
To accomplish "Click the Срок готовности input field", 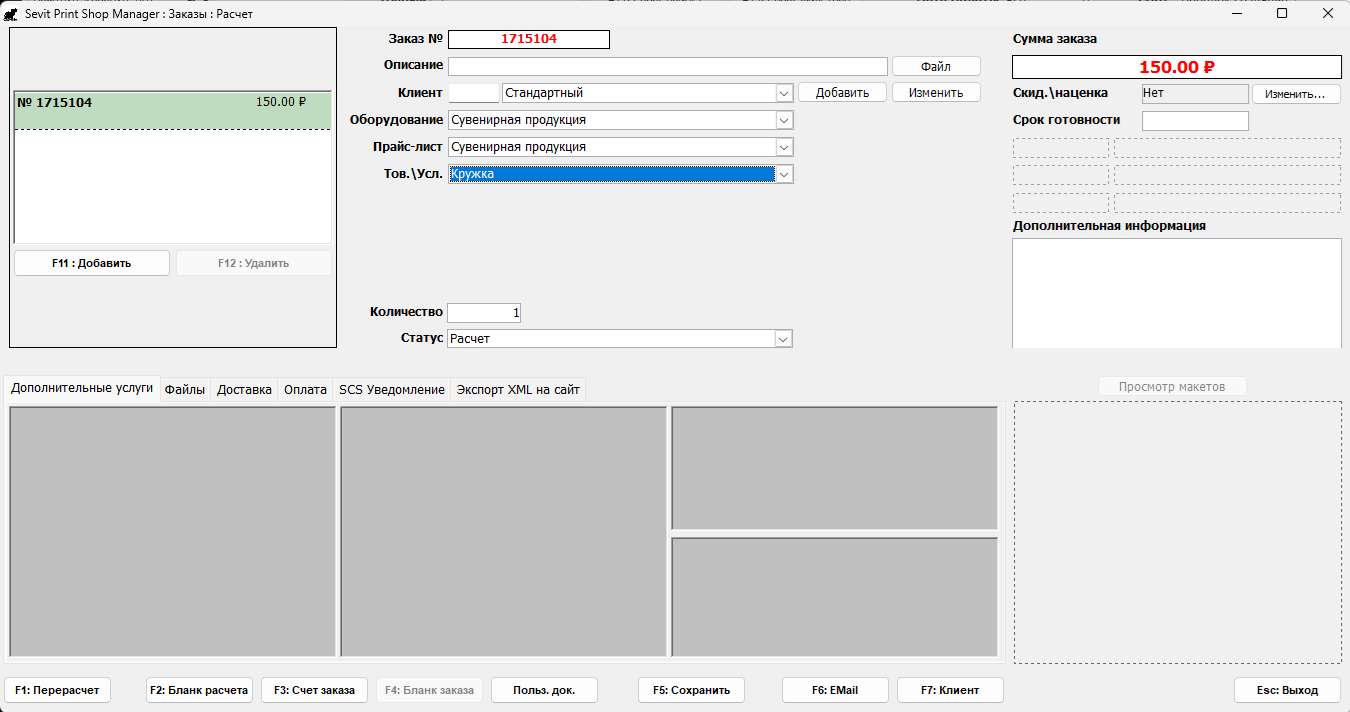I will 1195,121.
